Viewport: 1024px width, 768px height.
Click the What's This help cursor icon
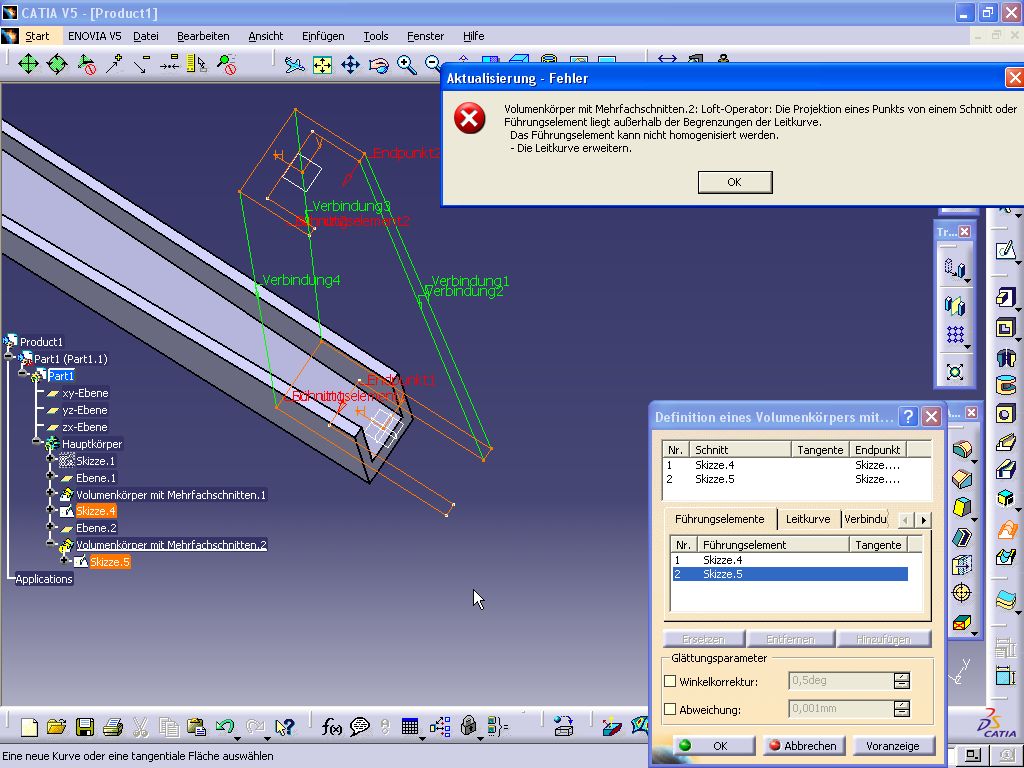coord(285,727)
